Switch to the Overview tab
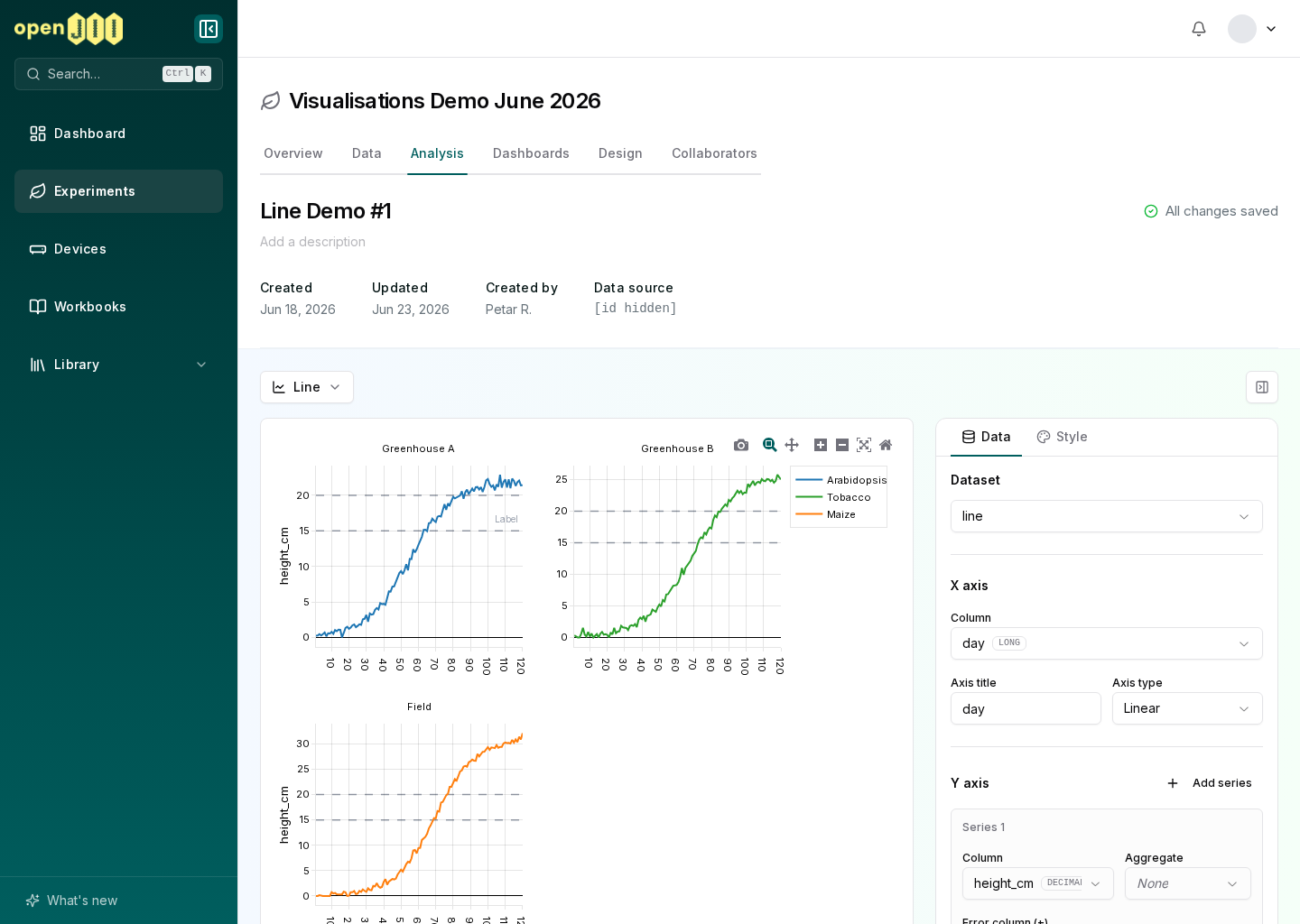The height and width of the screenshot is (924, 1300). 293,153
